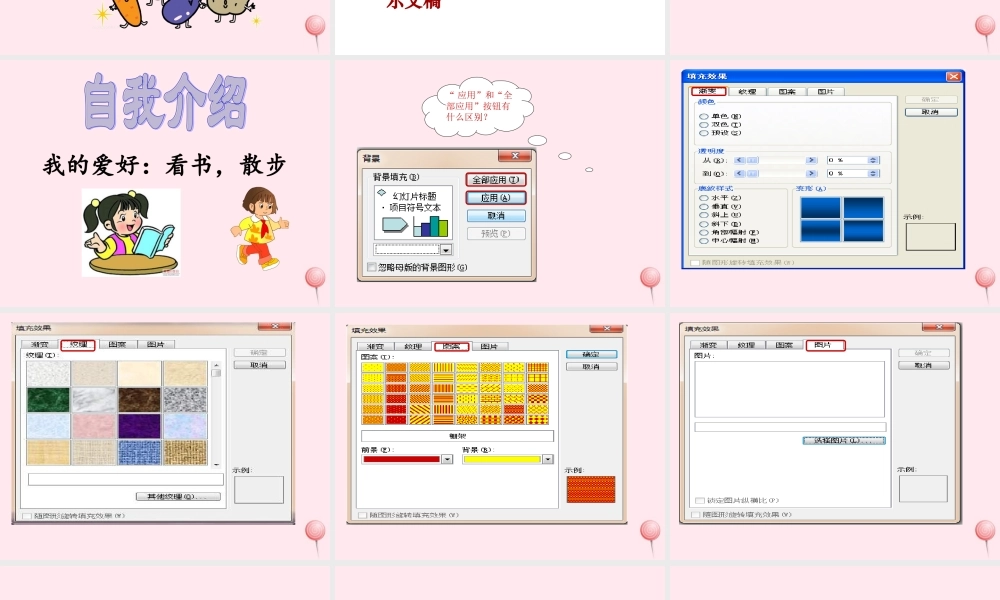Click the 预览 button in 背景 dialog
This screenshot has width=1000, height=600.
point(496,233)
